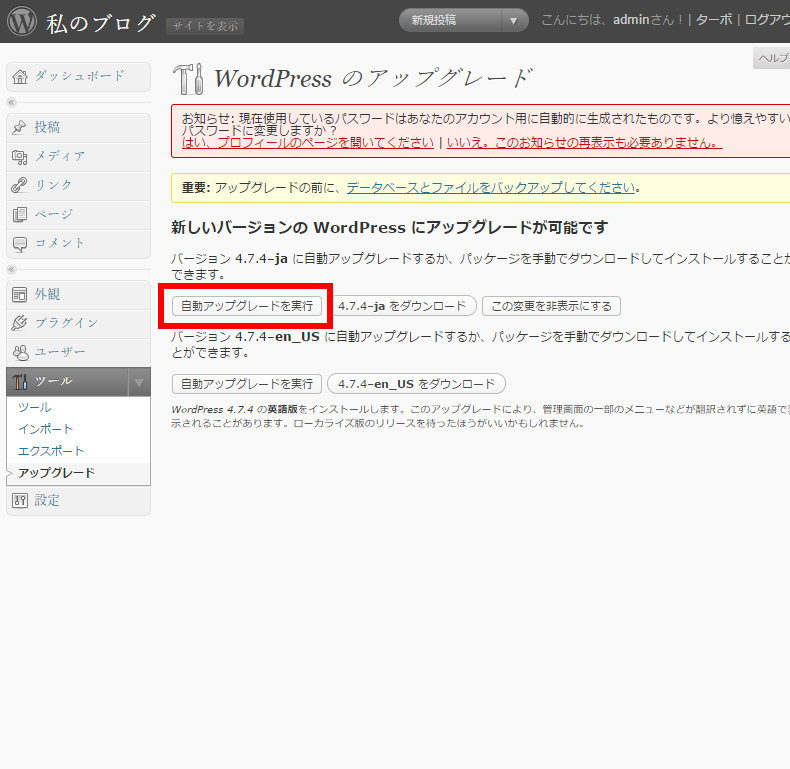Click the Users people icon
The width and height of the screenshot is (790, 769).
20,352
